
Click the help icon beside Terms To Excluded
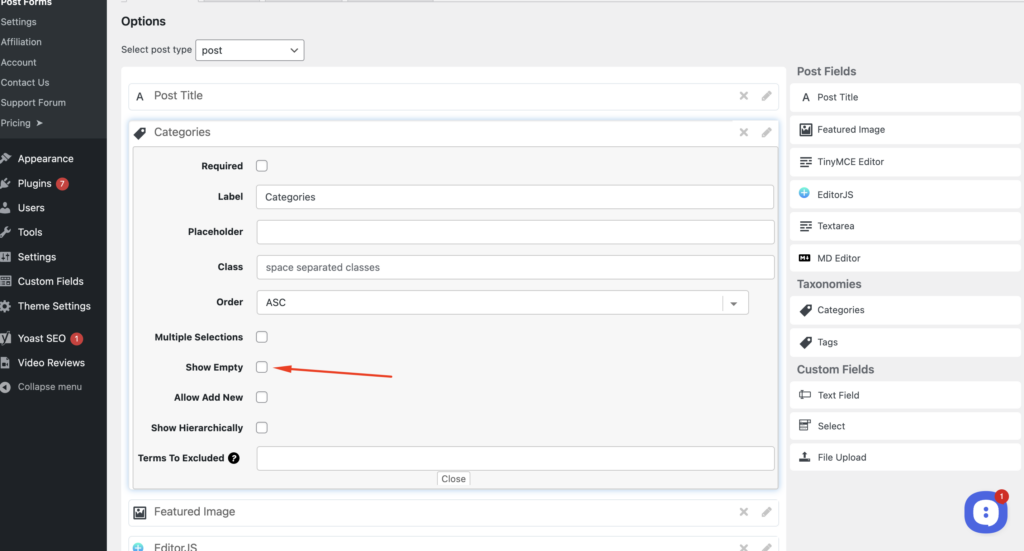(234, 458)
